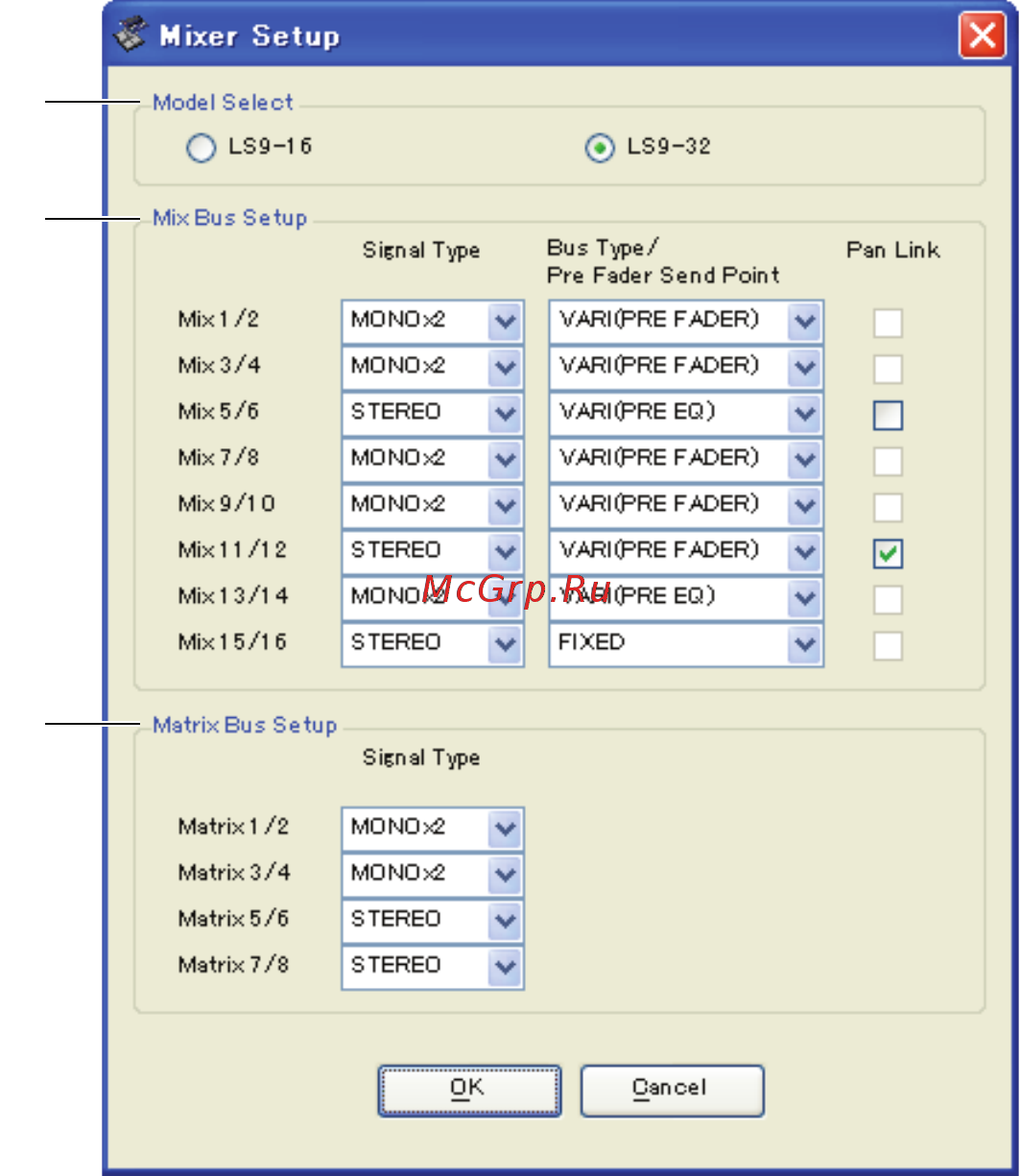
Task: Open Bus Type dropdown for Mix 9/10
Action: click(x=686, y=506)
